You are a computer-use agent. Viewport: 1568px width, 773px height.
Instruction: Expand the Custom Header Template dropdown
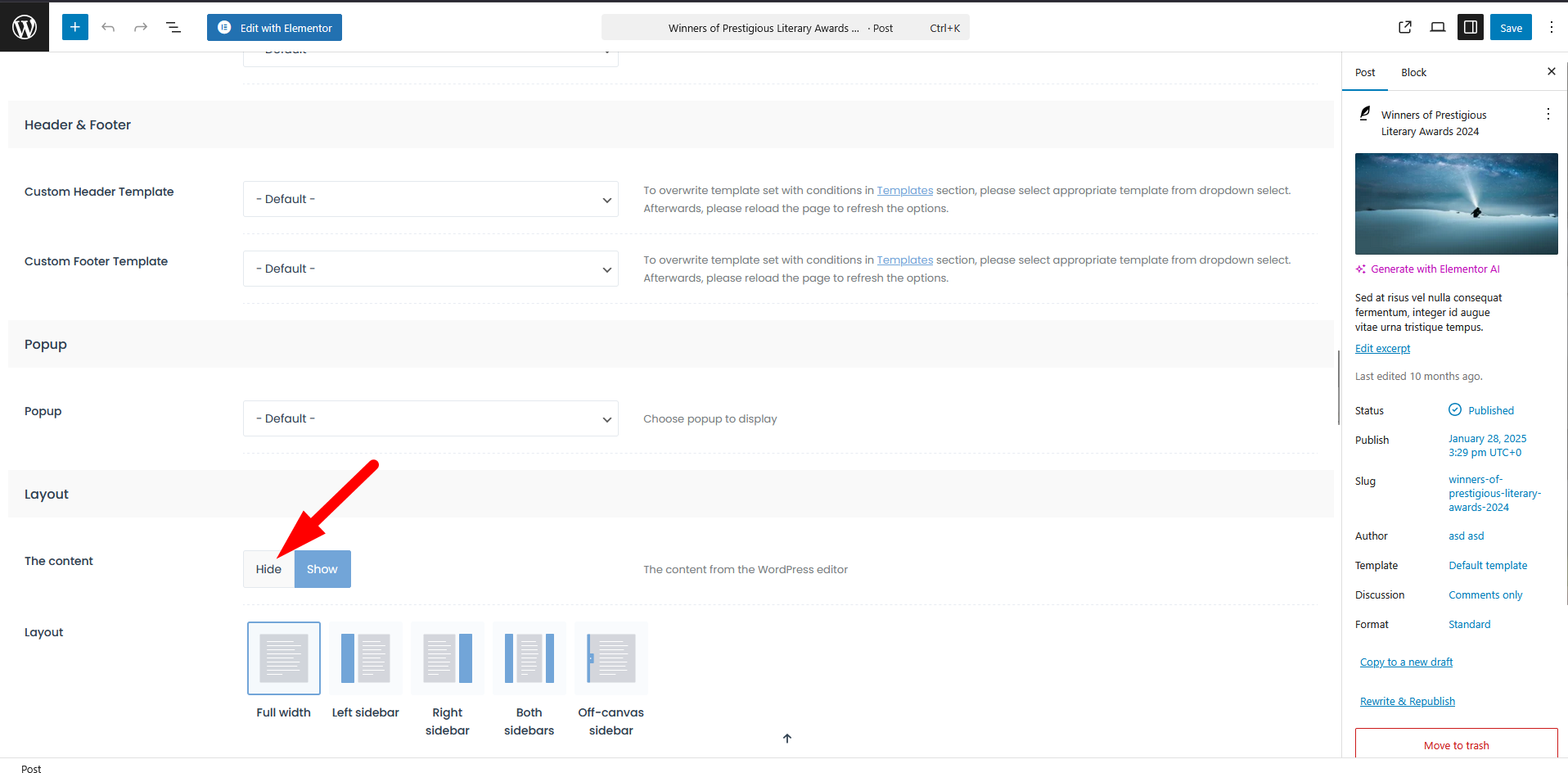tap(430, 199)
